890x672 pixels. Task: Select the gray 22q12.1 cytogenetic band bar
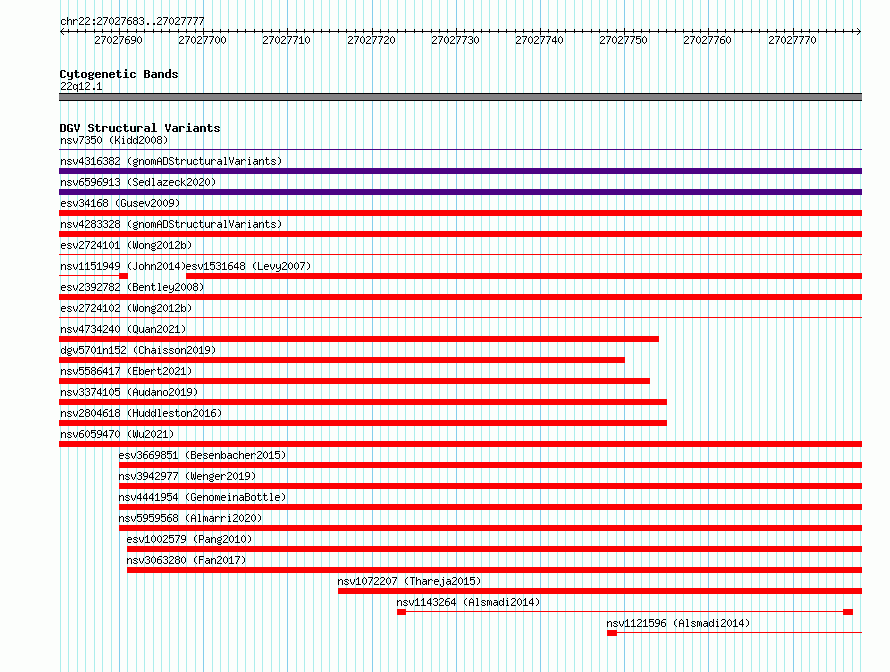pos(460,97)
